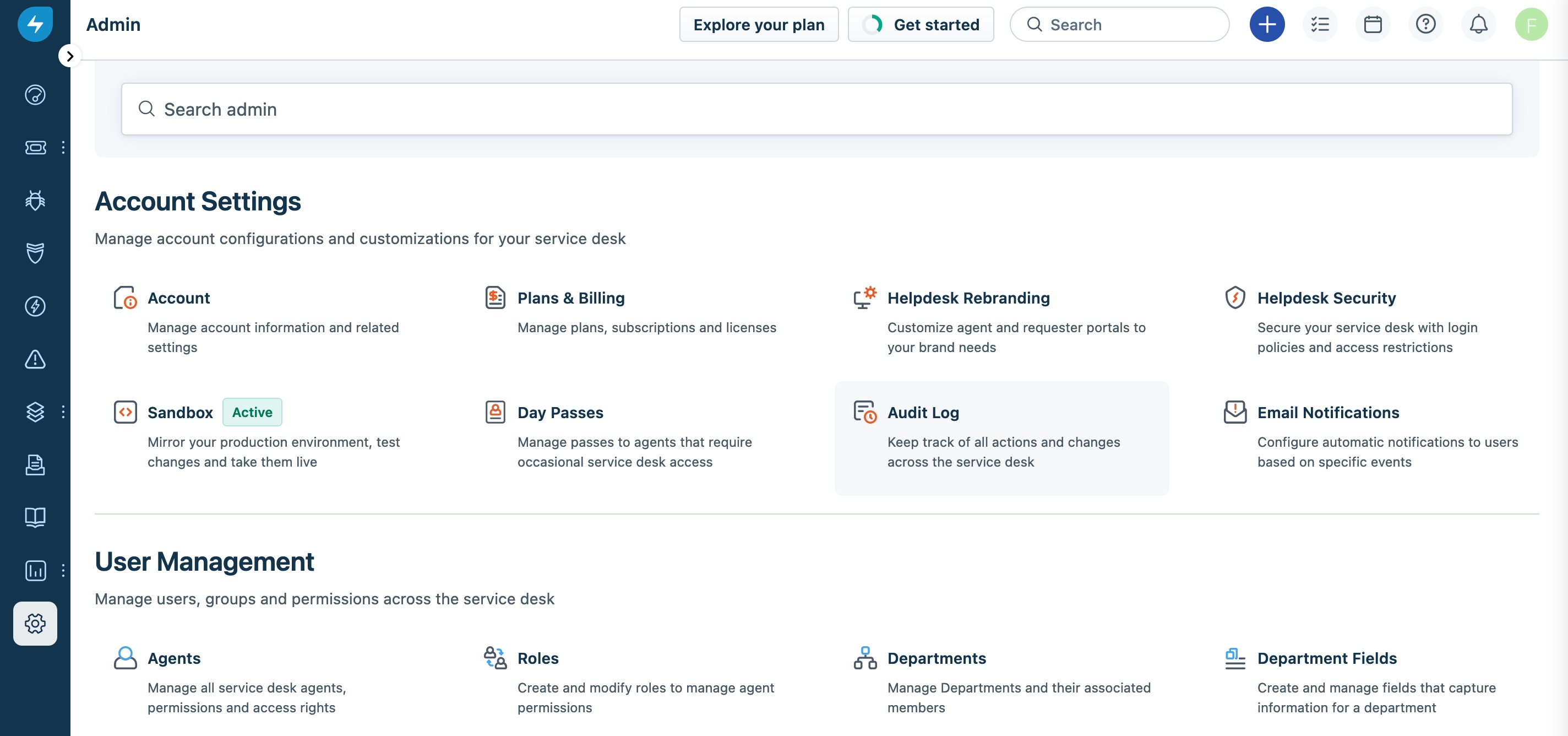Open the document stamp icon in sidebar
Viewport: 1568px width, 736px height.
(x=35, y=465)
